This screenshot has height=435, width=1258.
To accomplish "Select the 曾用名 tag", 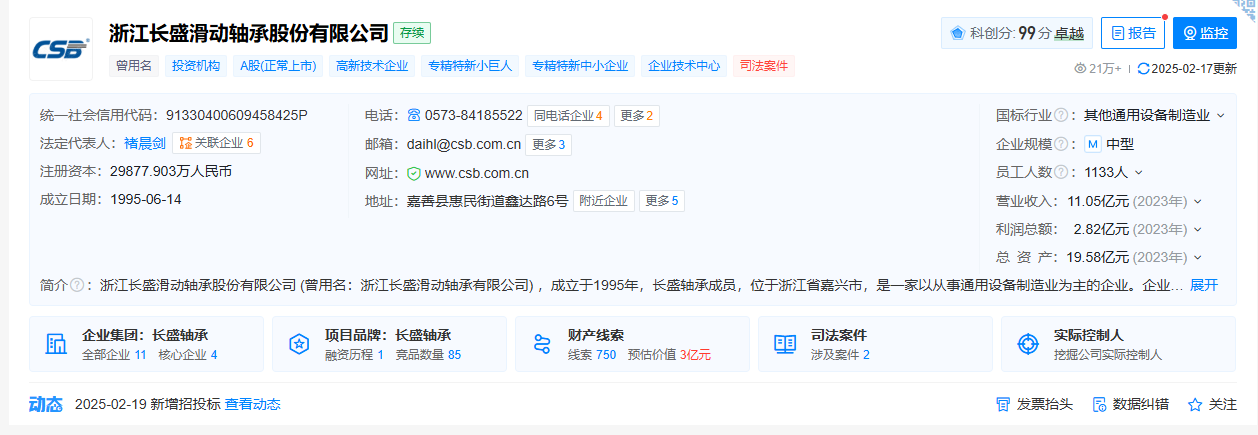I will click(133, 66).
